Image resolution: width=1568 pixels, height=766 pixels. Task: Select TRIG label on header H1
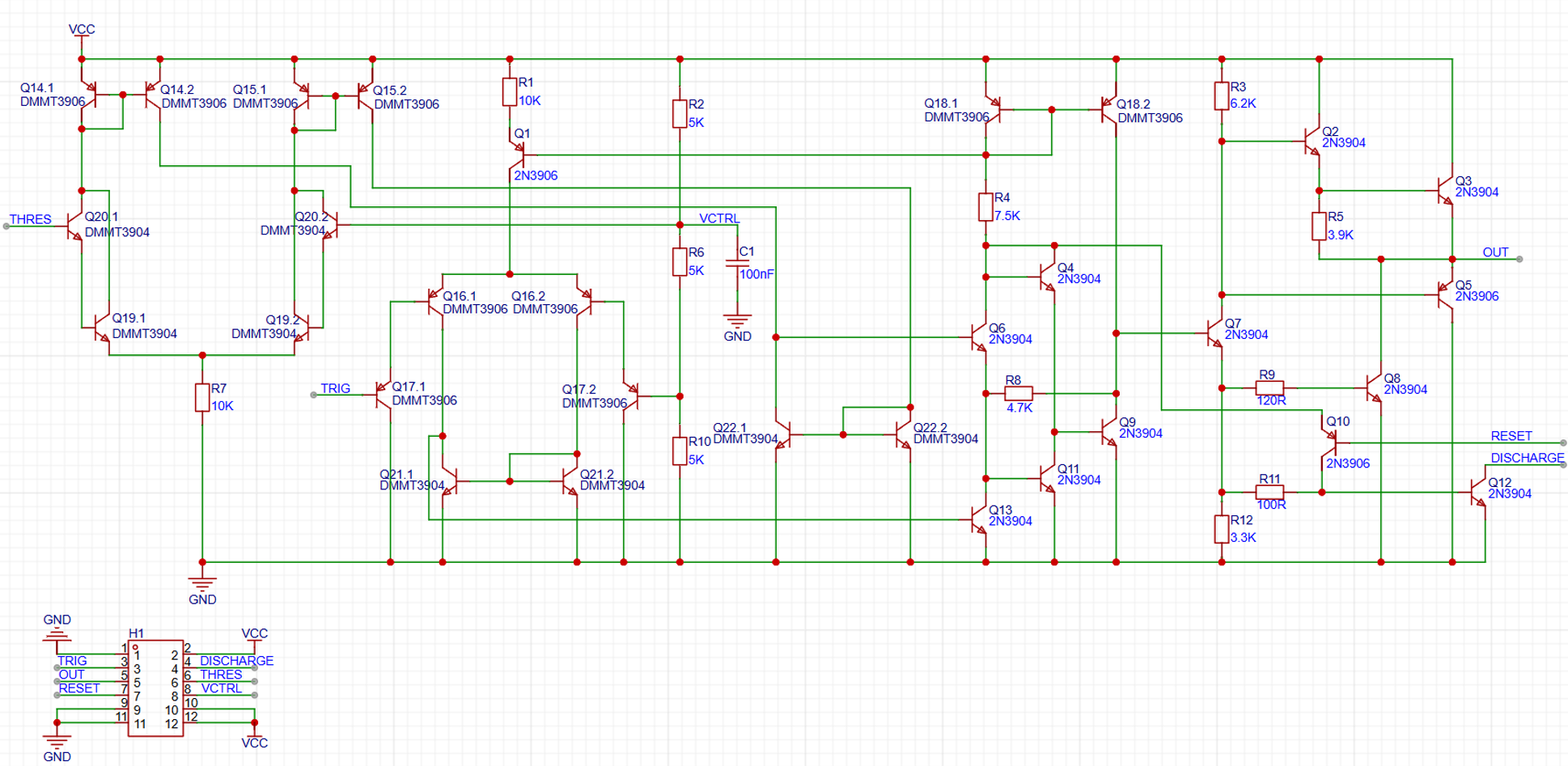(72, 661)
